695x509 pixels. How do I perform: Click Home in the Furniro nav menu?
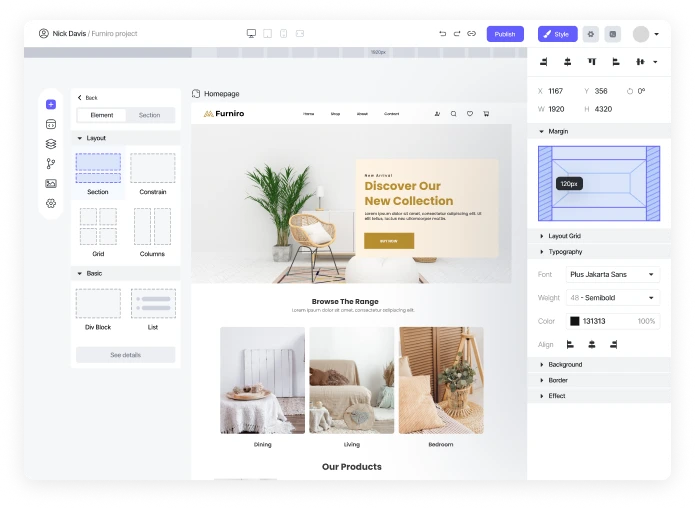(x=308, y=114)
